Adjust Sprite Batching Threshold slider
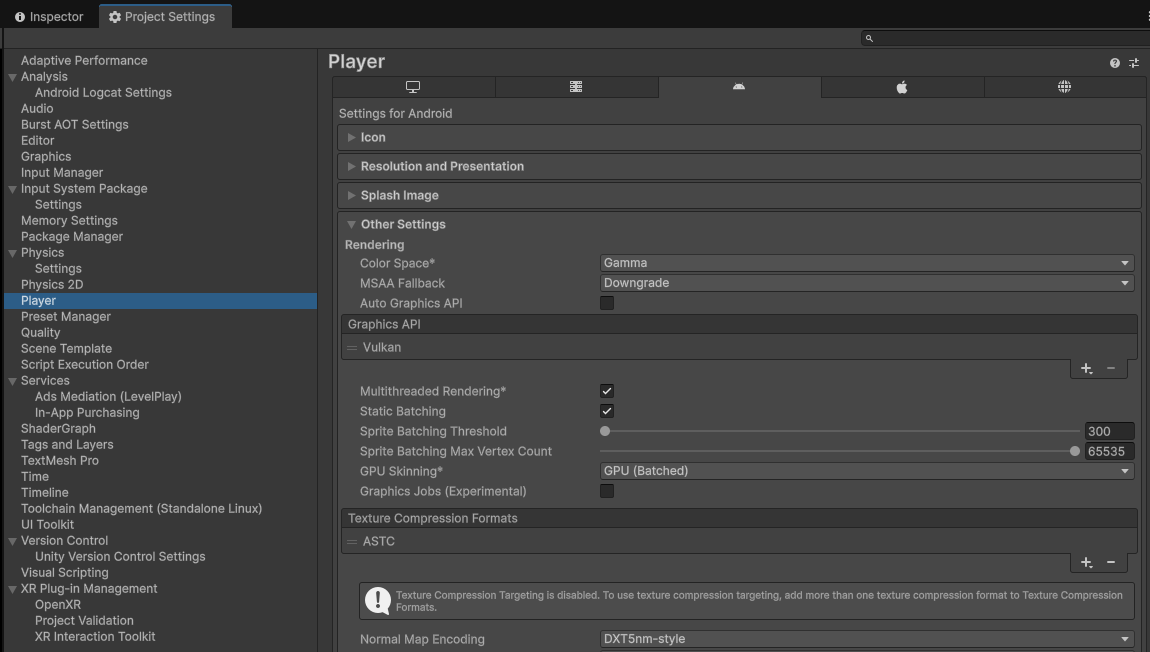The width and height of the screenshot is (1150, 652). click(x=605, y=431)
